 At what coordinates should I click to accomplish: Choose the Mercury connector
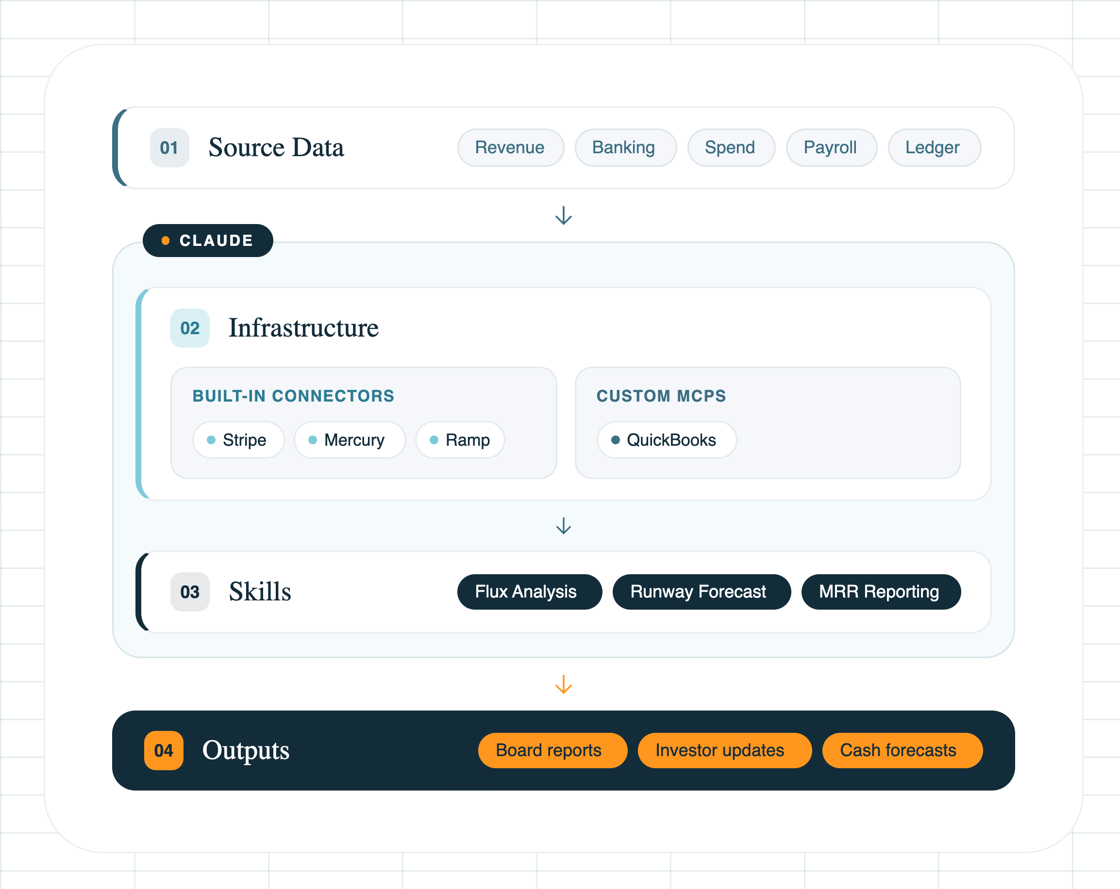pos(349,440)
